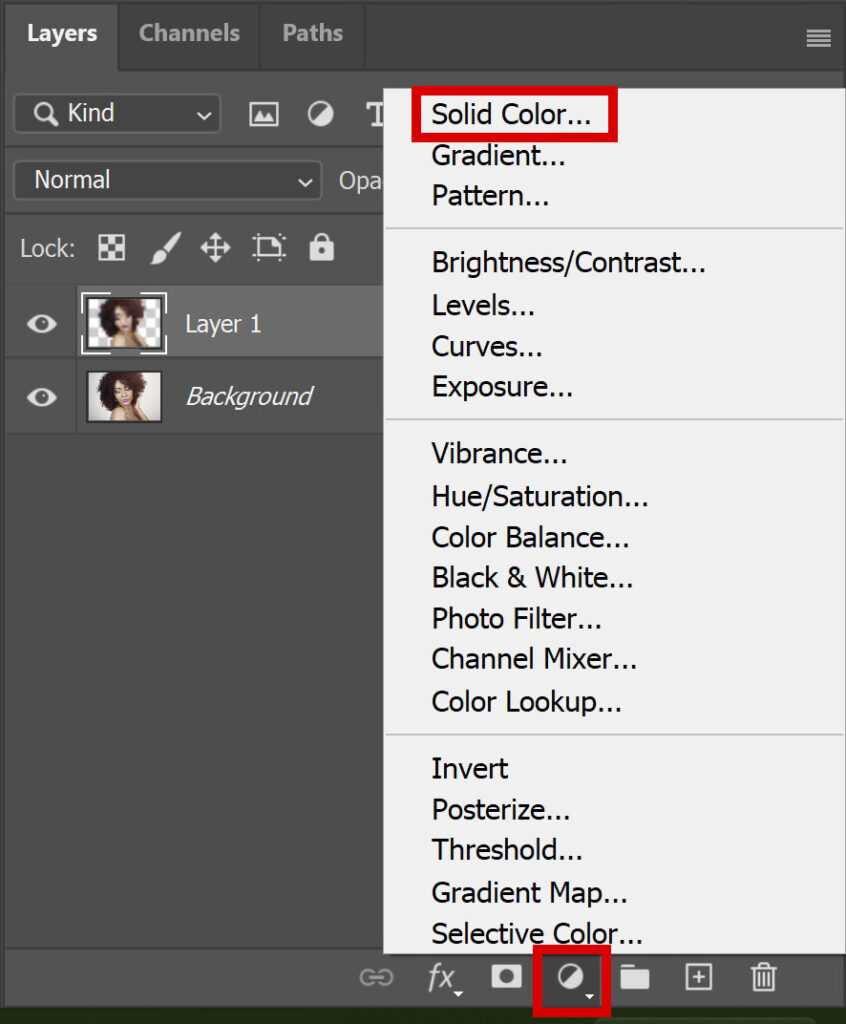Click the Lock position icon
Viewport: 846px width, 1024px height.
[x=214, y=247]
